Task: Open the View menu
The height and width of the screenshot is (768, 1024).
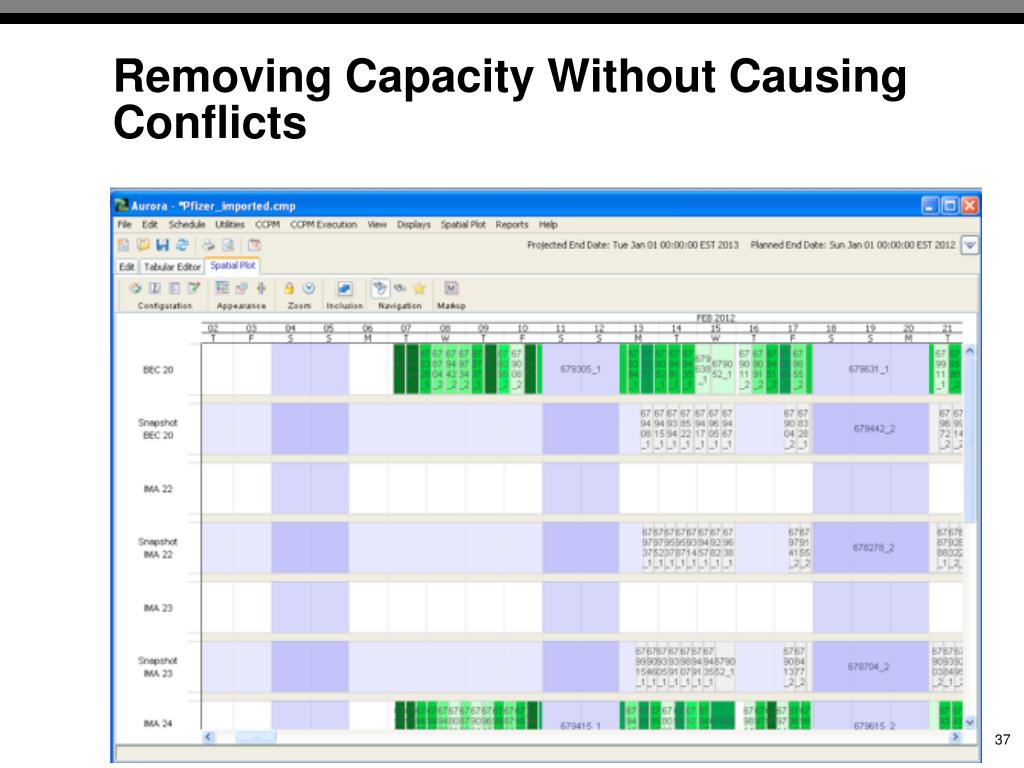Action: point(377,225)
